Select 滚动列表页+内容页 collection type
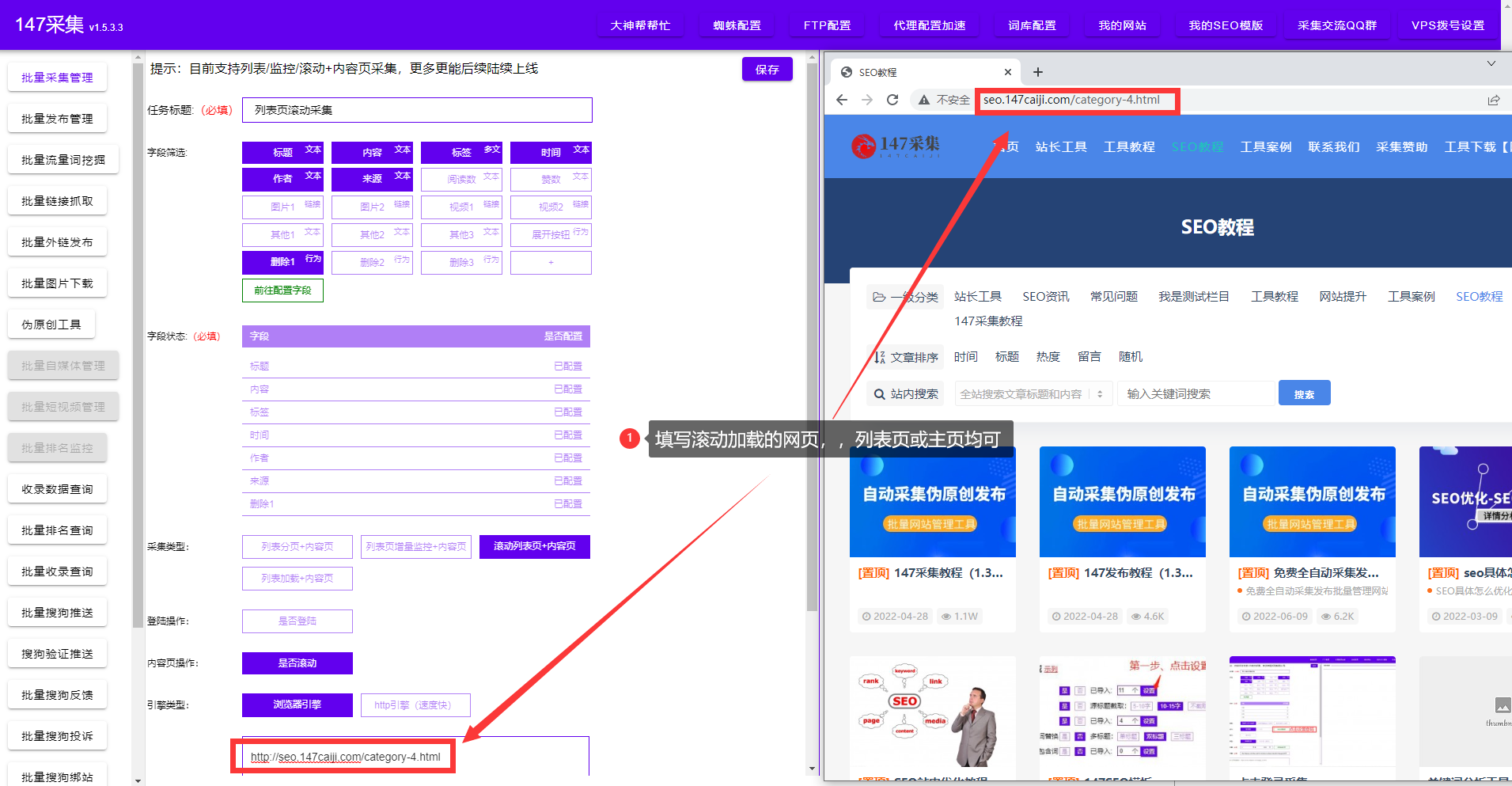1512x786 pixels. [535, 546]
